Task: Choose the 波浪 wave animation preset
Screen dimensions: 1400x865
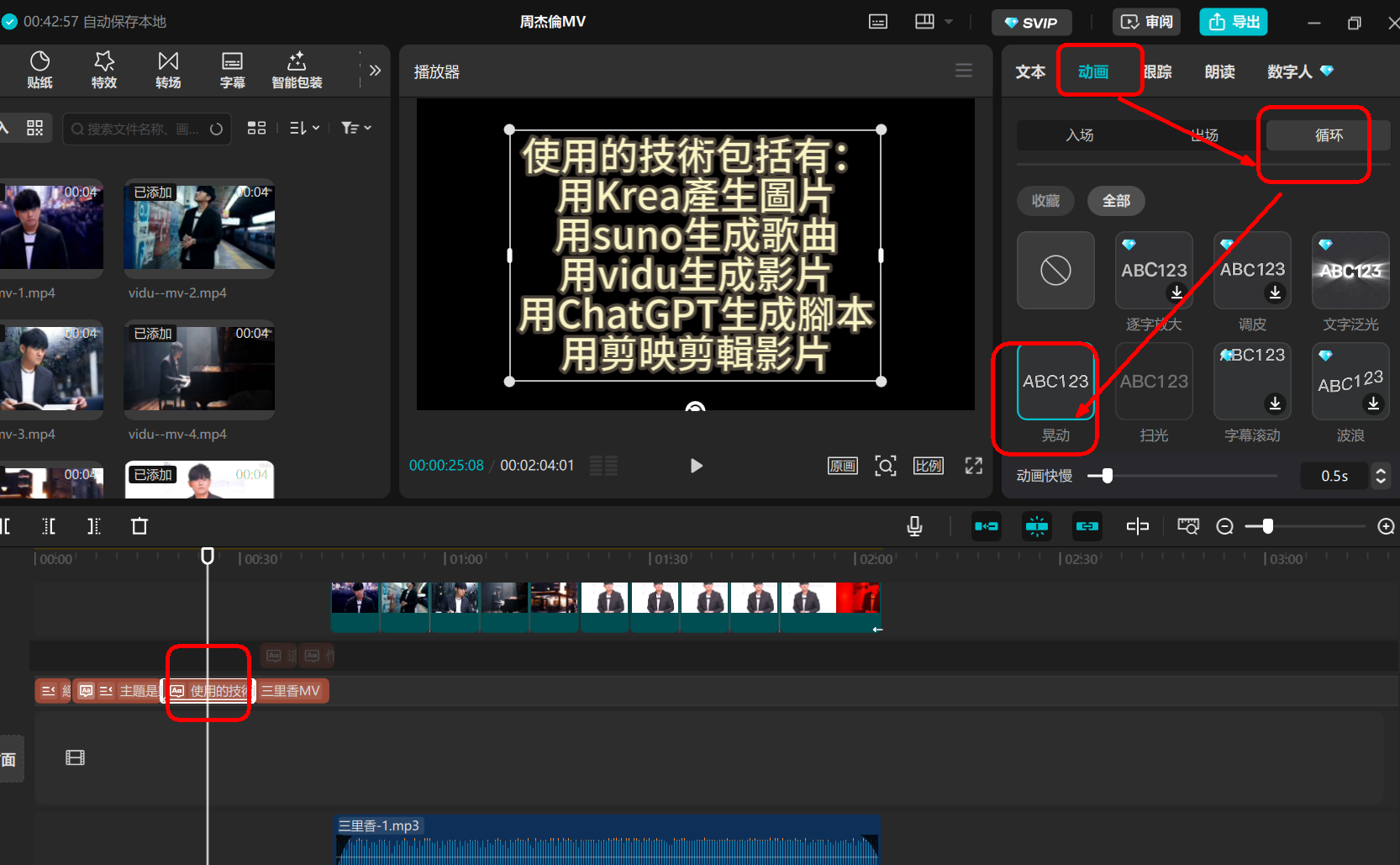Action: pos(1350,382)
